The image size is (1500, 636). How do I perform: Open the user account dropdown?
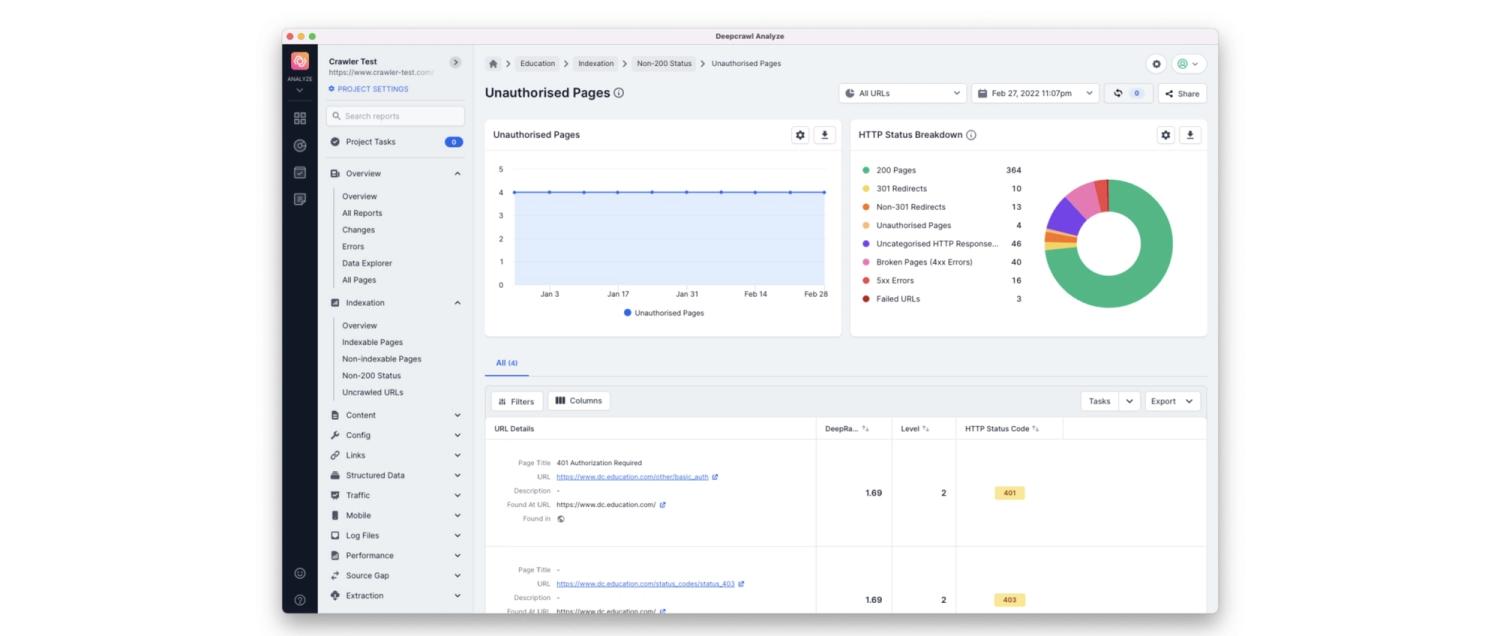(x=1189, y=64)
